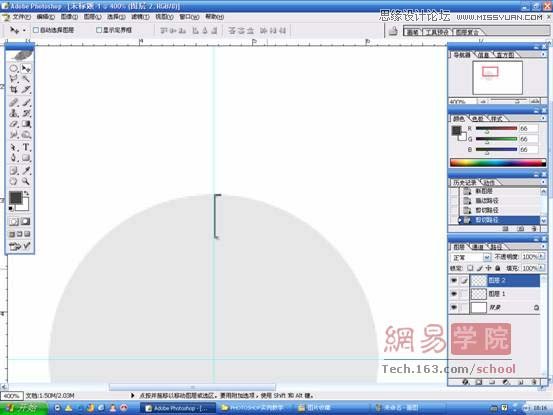
Task: Switch to the 动作 (Actions) tab
Action: point(489,182)
